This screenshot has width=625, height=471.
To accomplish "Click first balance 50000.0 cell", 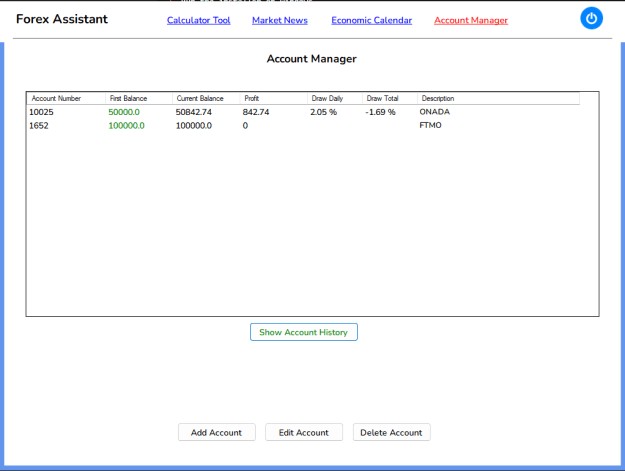I will coord(124,112).
